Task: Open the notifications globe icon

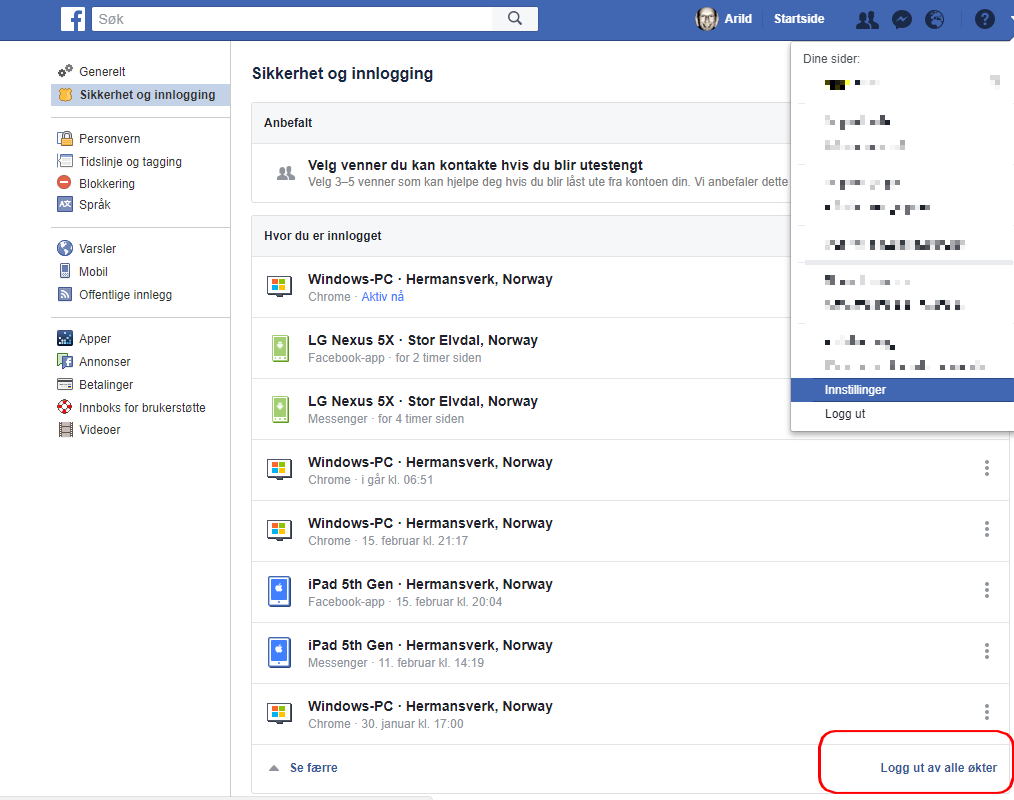Action: click(x=934, y=19)
